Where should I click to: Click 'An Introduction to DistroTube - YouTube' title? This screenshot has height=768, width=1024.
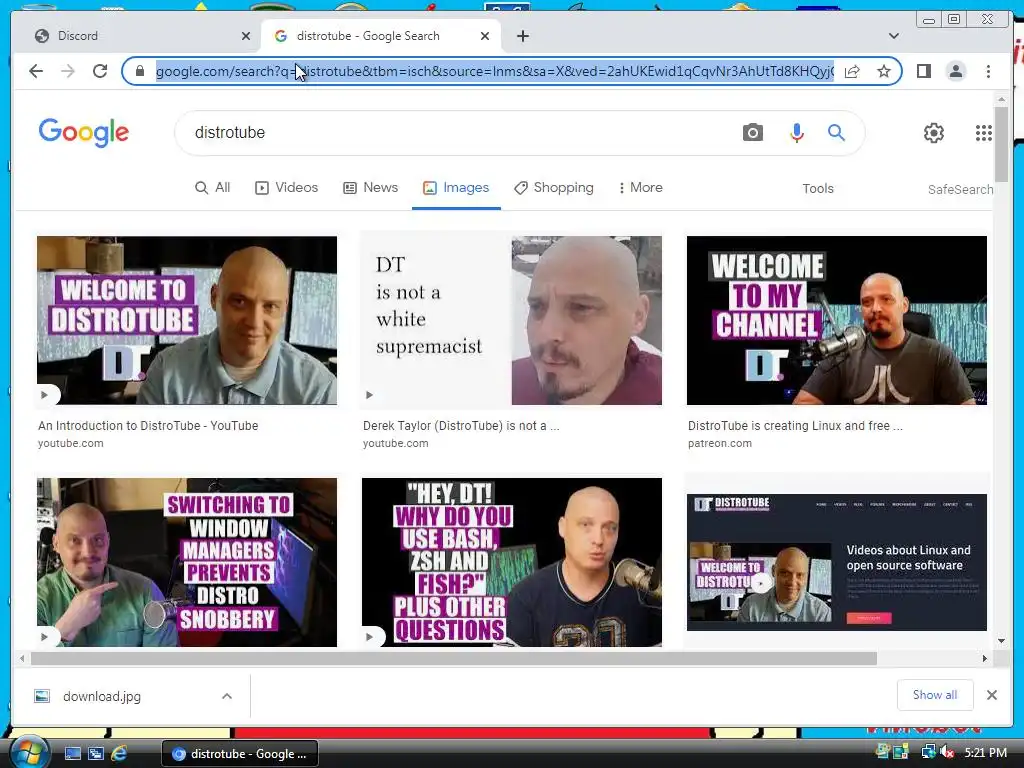(x=148, y=426)
